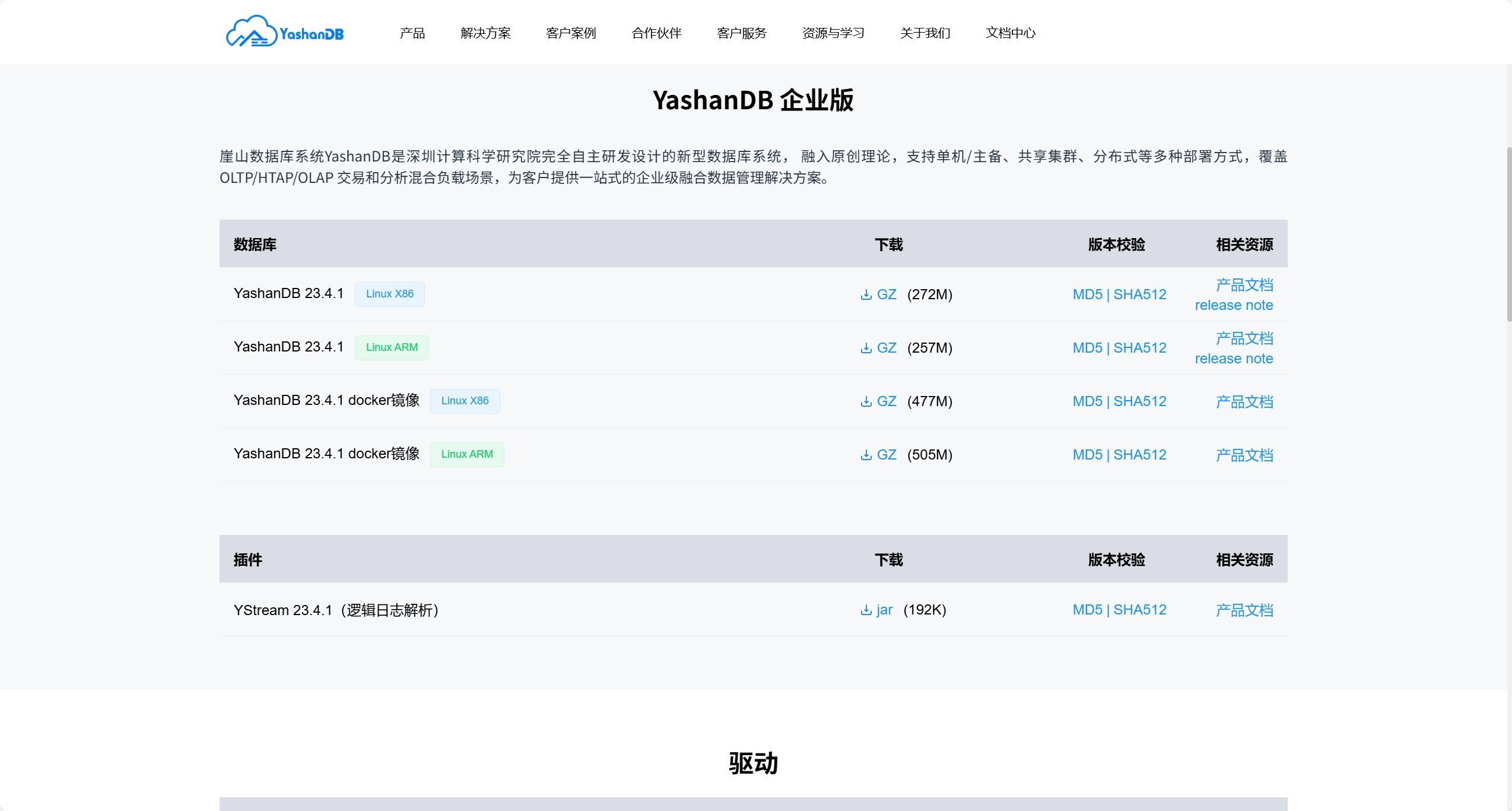Open the 资源与学习 menu
This screenshot has height=811, width=1512.
[x=833, y=33]
